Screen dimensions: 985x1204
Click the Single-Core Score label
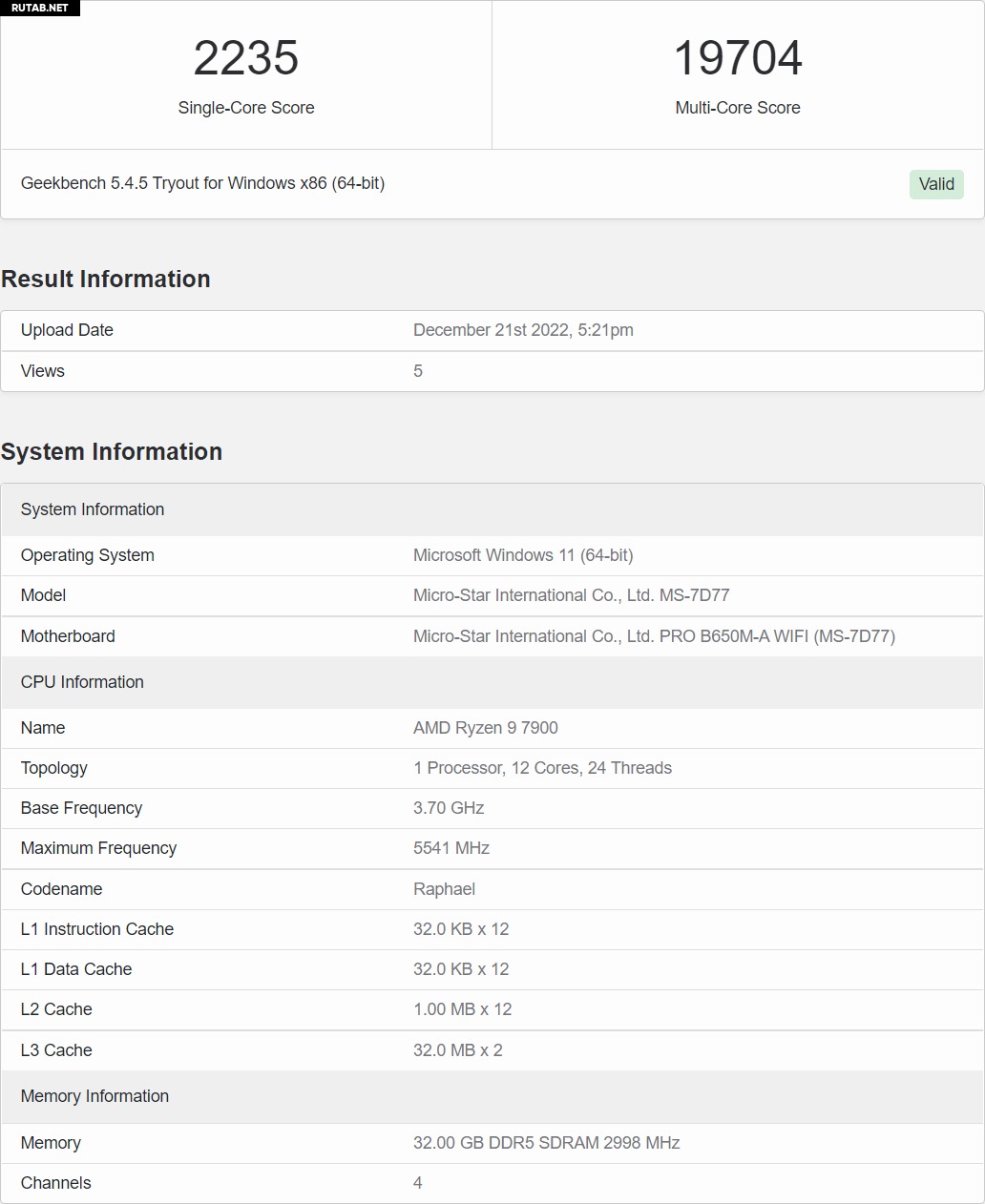coord(246,108)
